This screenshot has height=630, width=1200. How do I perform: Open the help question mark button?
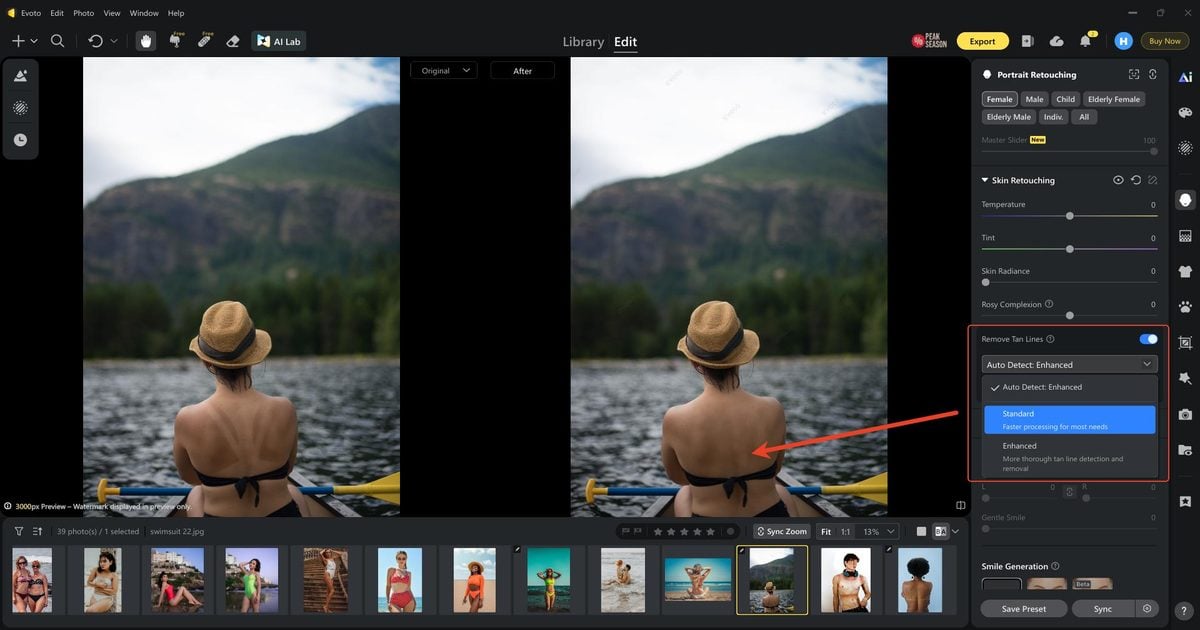pos(1183,611)
